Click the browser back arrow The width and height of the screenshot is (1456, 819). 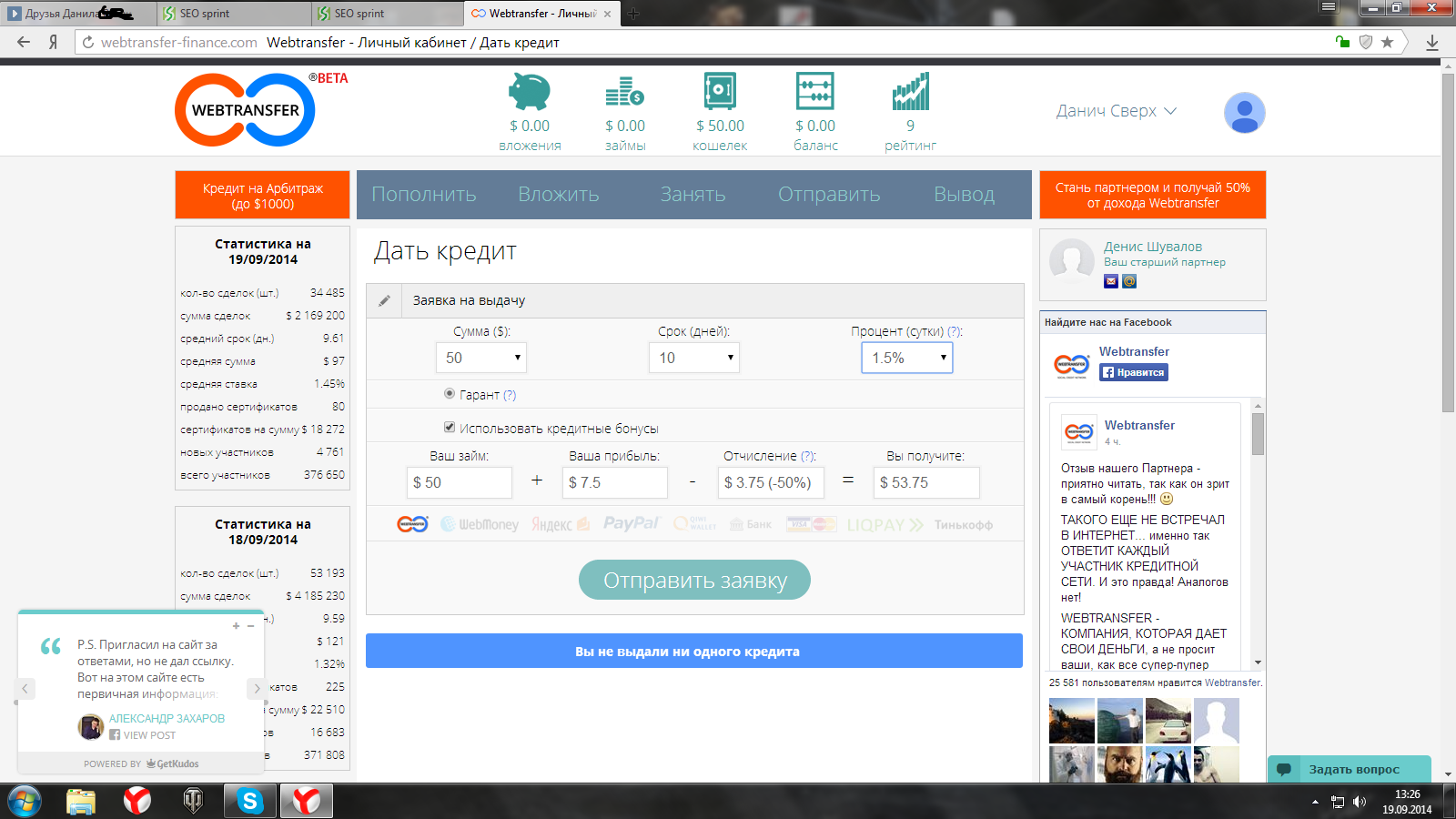(24, 42)
